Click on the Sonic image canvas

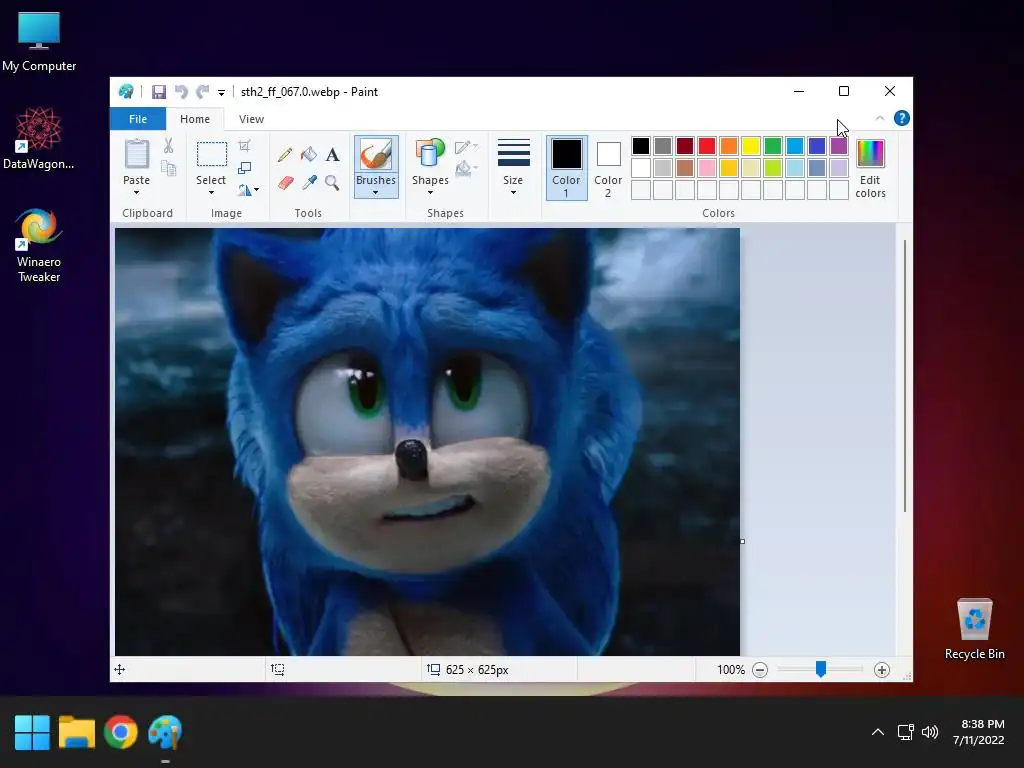pyautogui.click(x=427, y=441)
